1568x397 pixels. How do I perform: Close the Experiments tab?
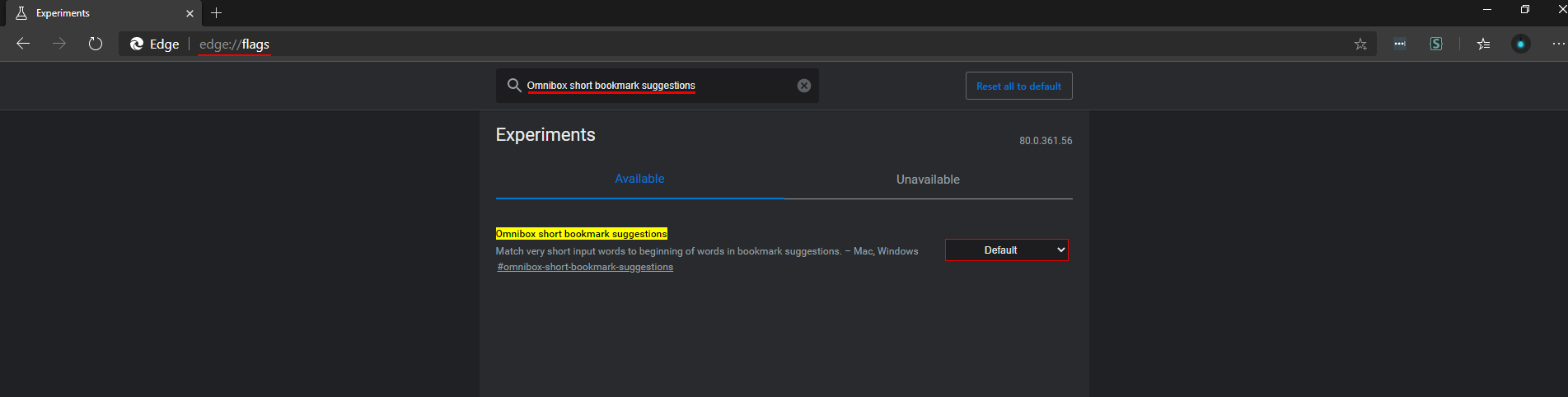190,13
